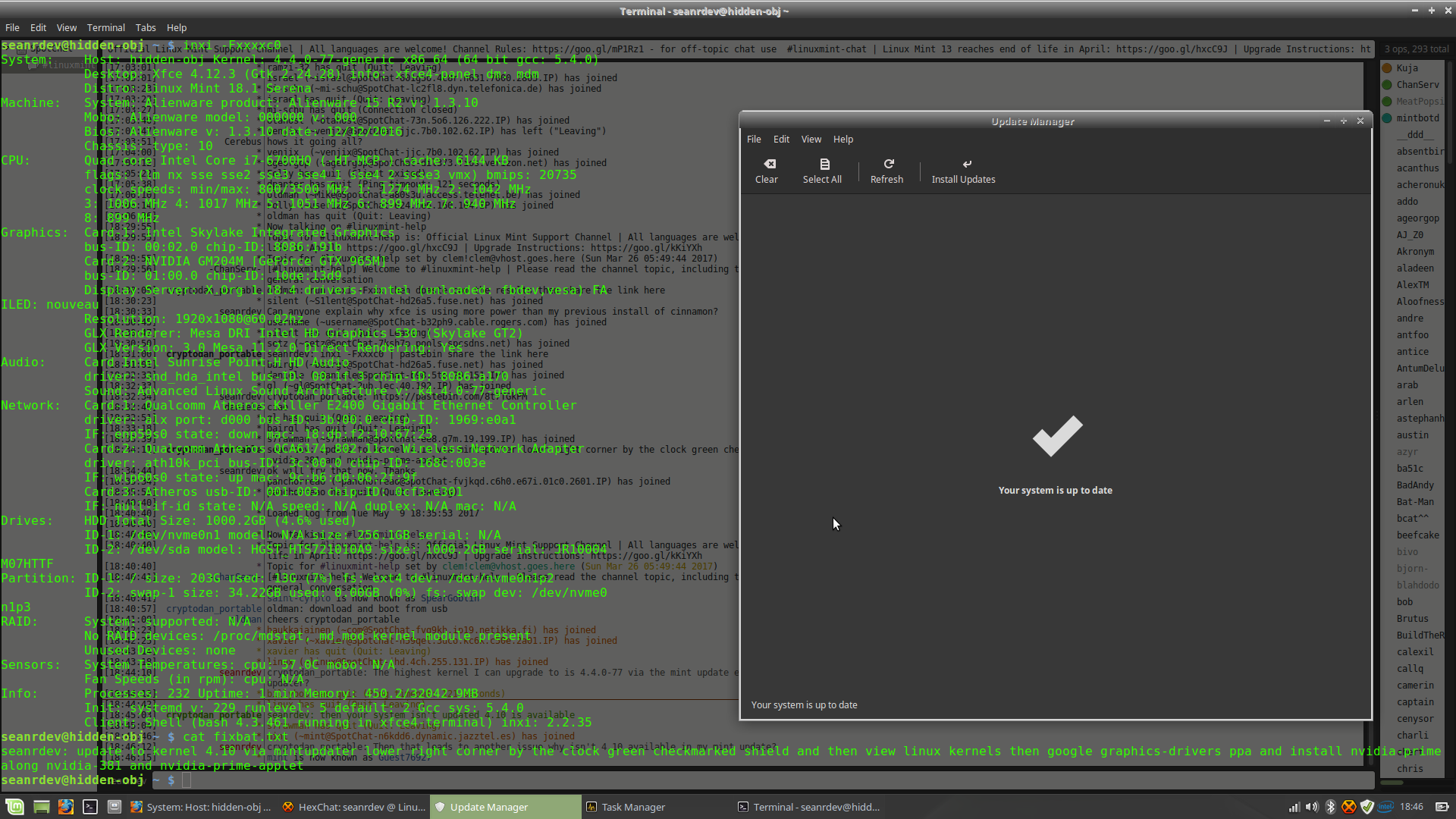Click the update shield tray icon
This screenshot has width=1456, height=819.
(1367, 807)
